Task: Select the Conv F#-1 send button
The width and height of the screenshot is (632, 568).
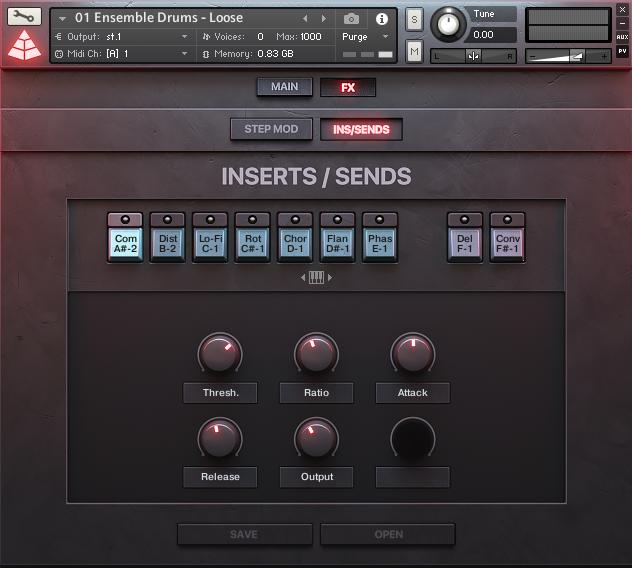Action: click(507, 243)
